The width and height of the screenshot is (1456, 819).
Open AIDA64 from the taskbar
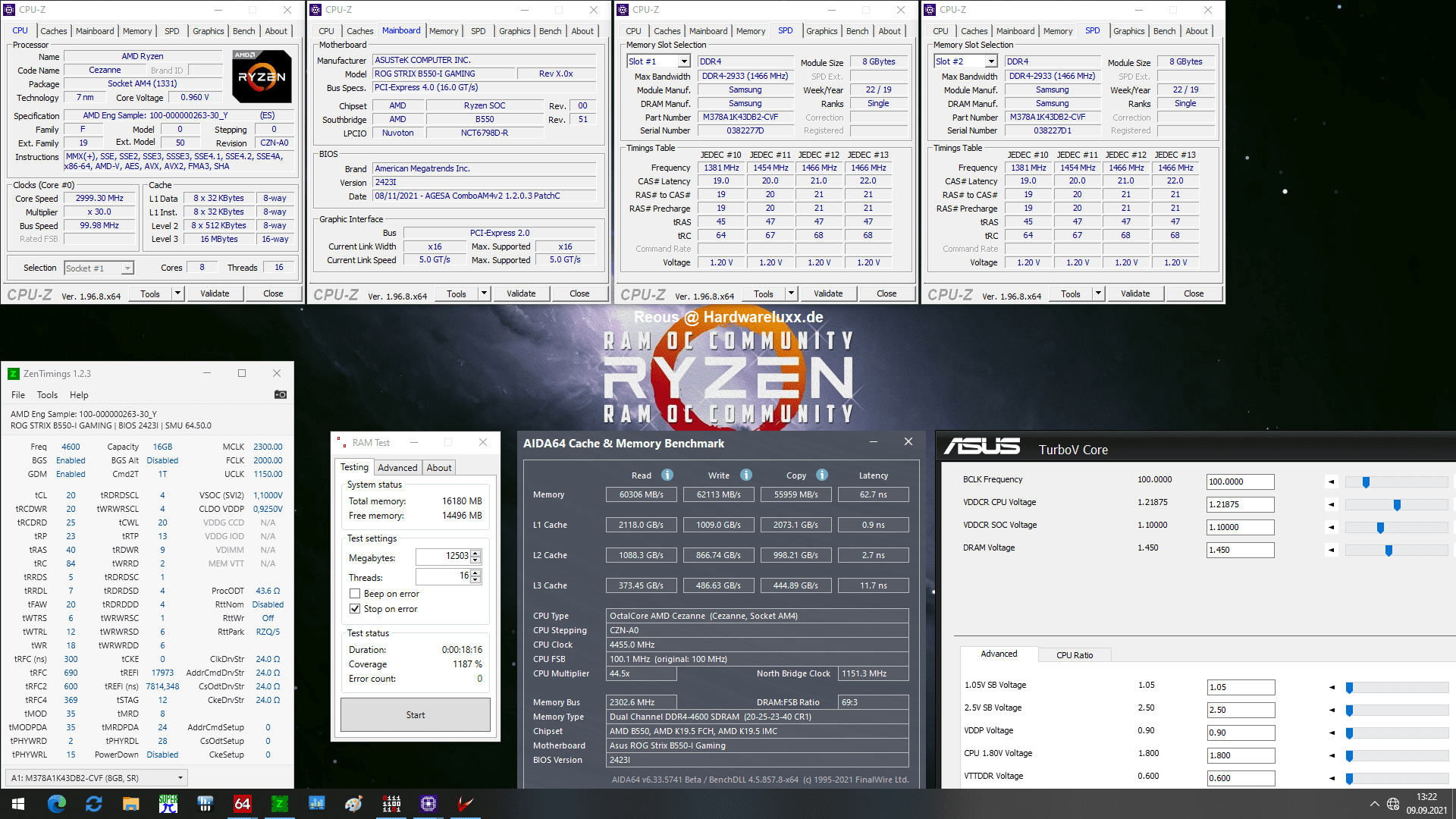pos(242,804)
